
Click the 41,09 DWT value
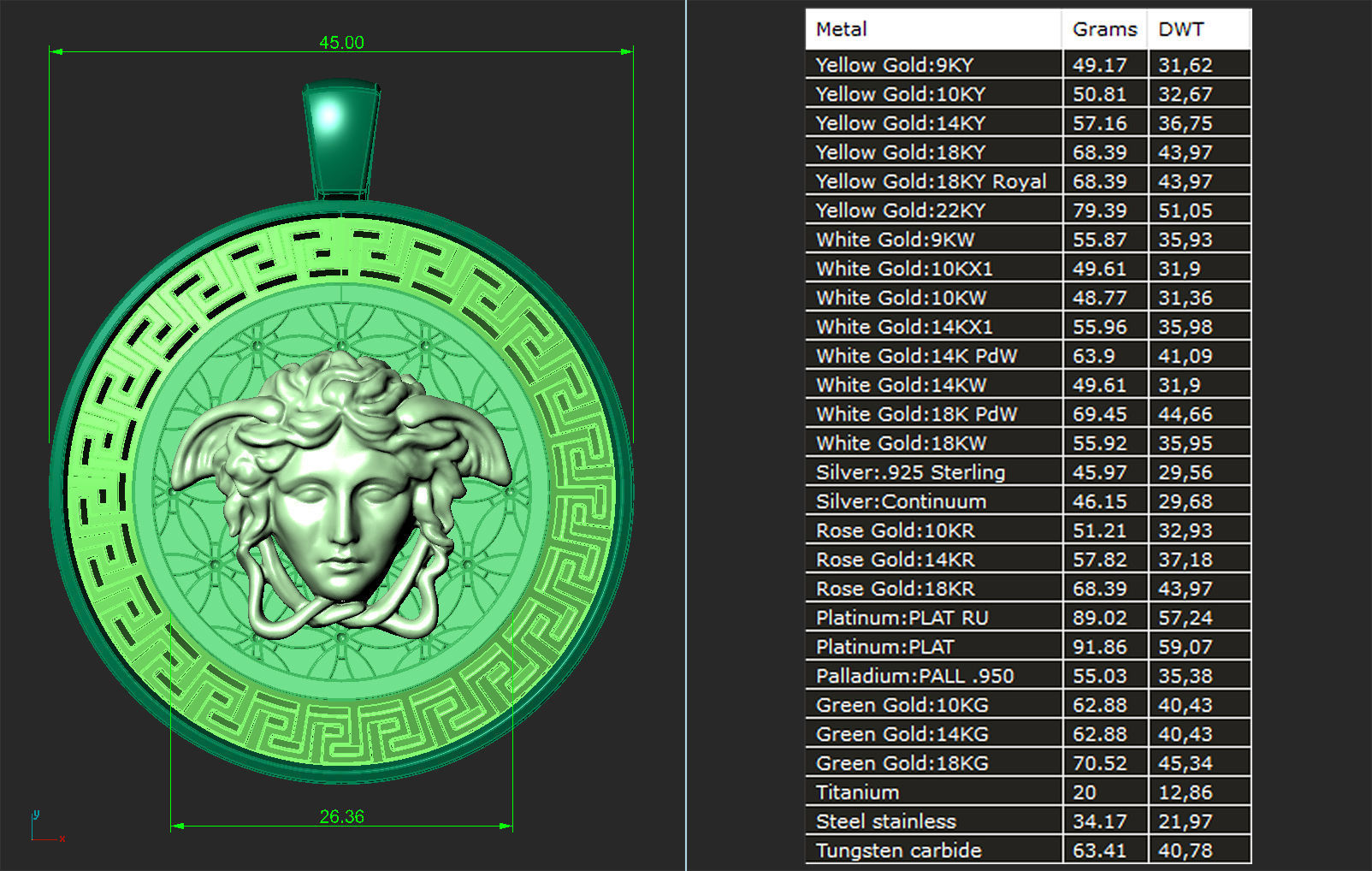coord(1186,356)
